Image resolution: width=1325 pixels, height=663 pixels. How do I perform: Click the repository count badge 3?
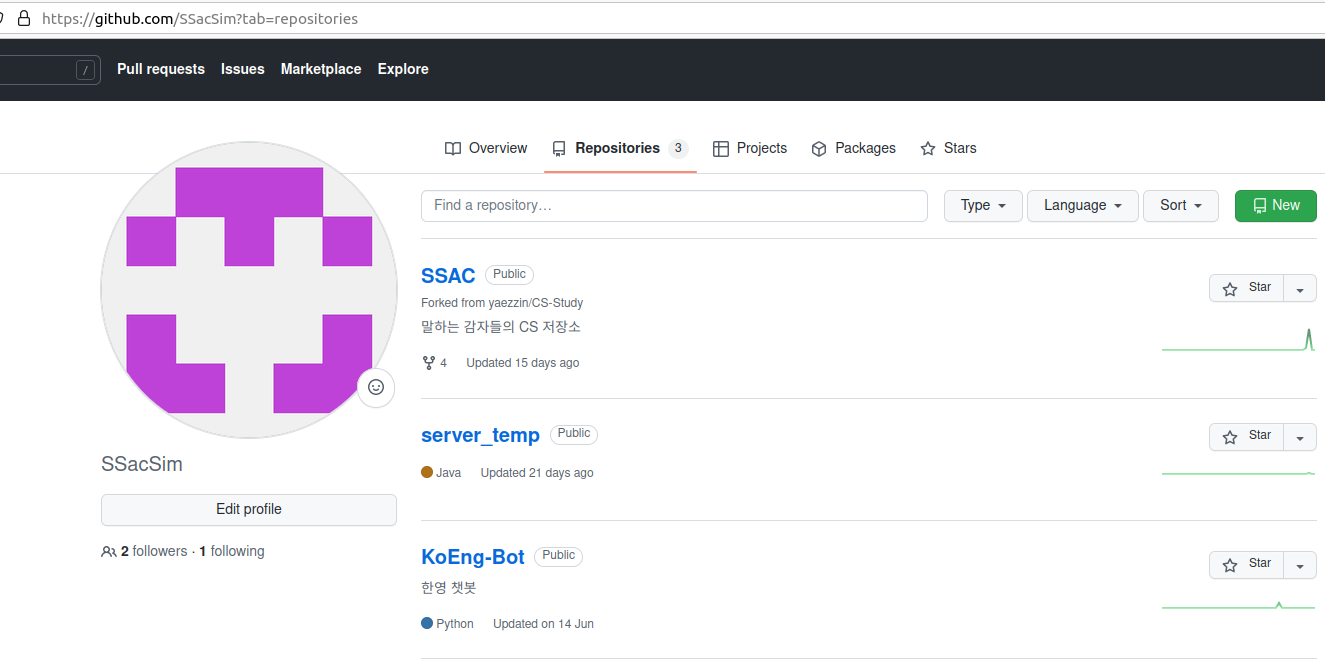click(678, 148)
